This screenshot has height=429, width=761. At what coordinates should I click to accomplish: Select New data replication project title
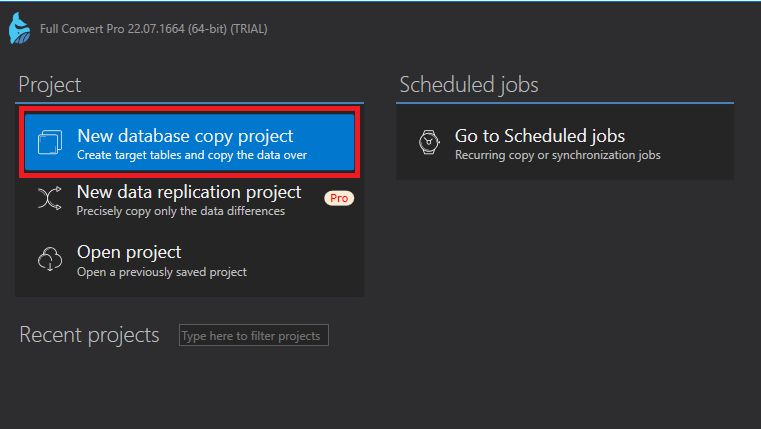(189, 192)
